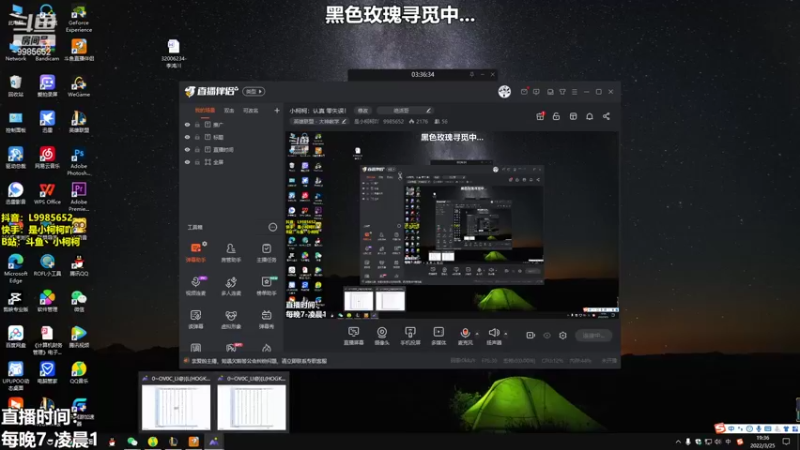Select the 全屏 layer row
The image size is (800, 450).
[232, 162]
